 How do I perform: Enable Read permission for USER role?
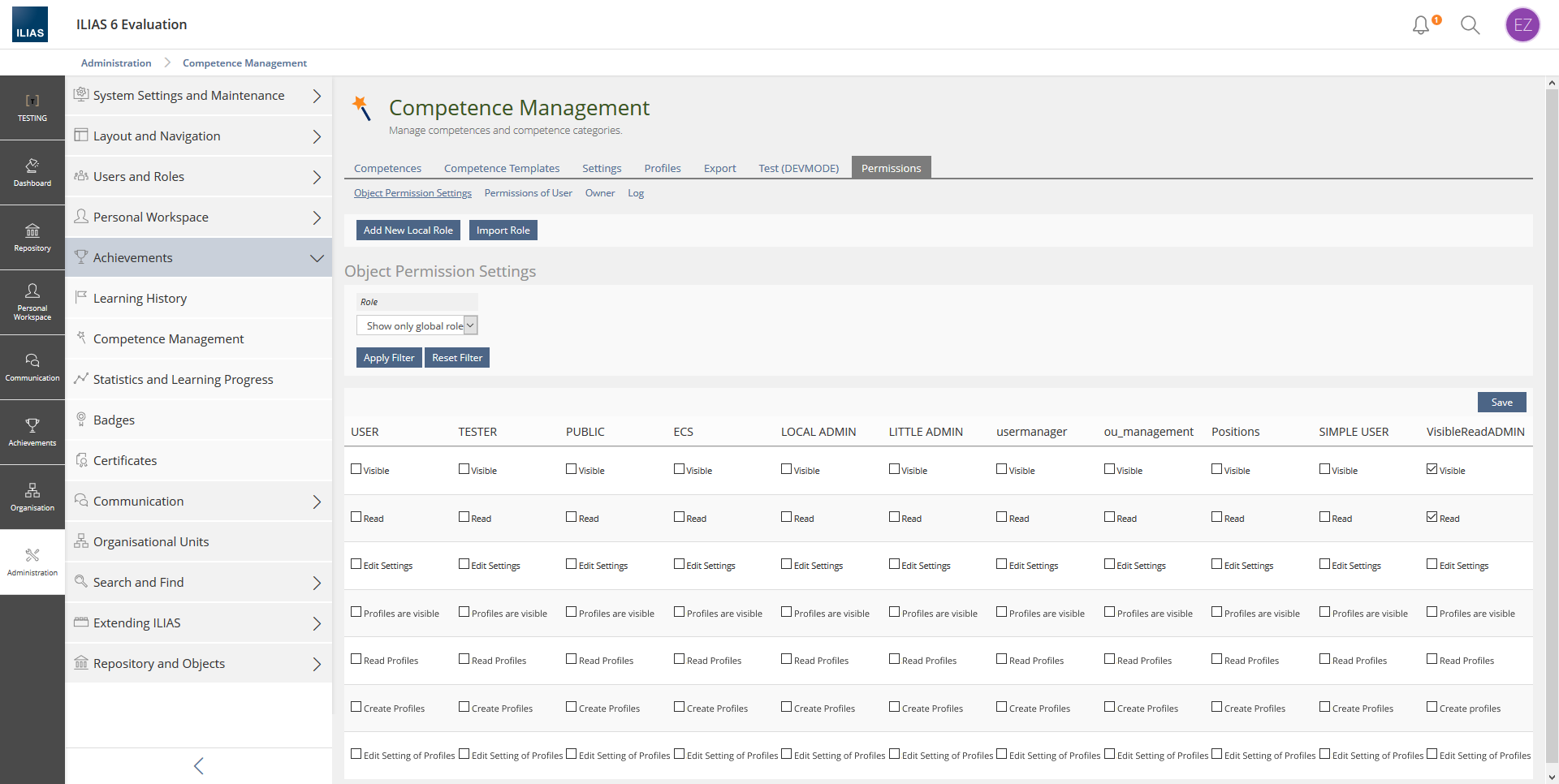pos(356,517)
